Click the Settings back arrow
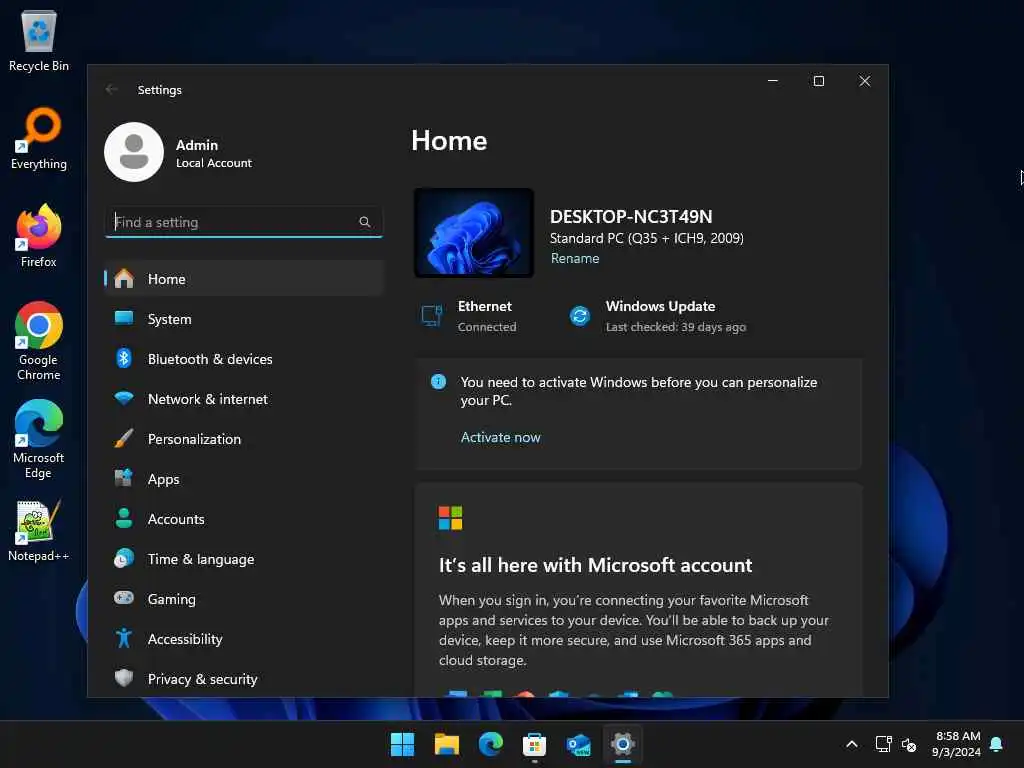1024x768 pixels. coord(112,89)
